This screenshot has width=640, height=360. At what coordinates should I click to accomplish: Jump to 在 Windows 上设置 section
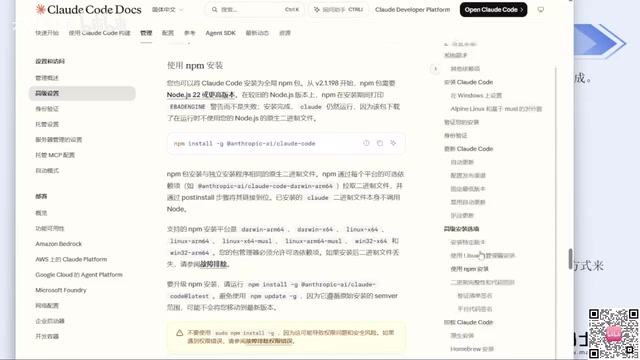pyautogui.click(x=476, y=96)
